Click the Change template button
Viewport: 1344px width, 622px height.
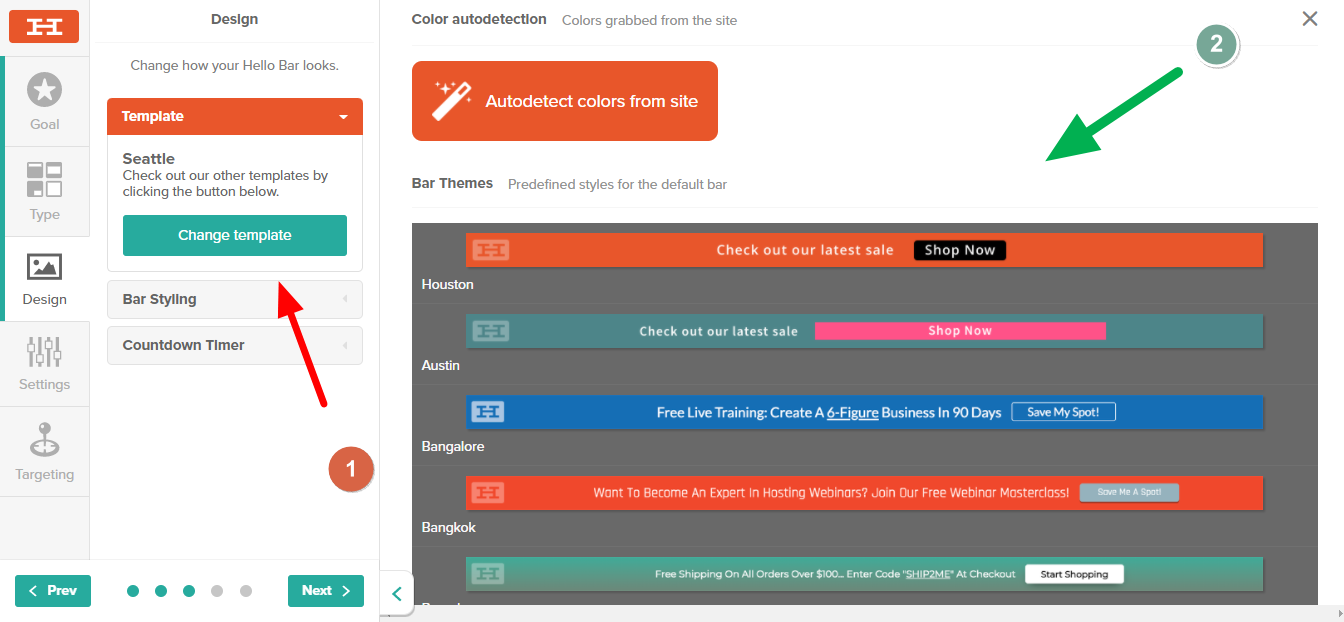click(235, 235)
